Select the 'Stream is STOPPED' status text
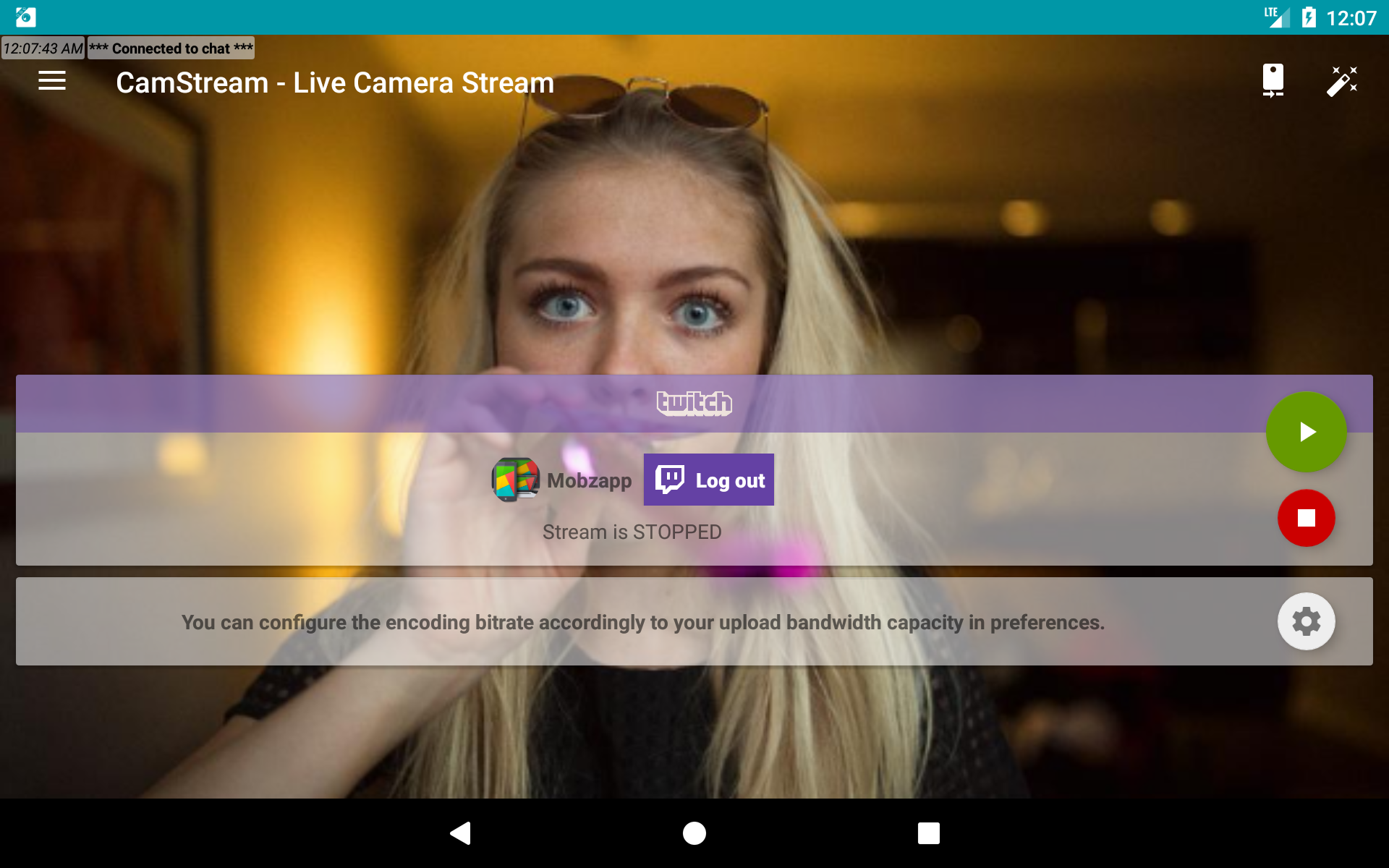This screenshot has height=868, width=1389. [632, 532]
